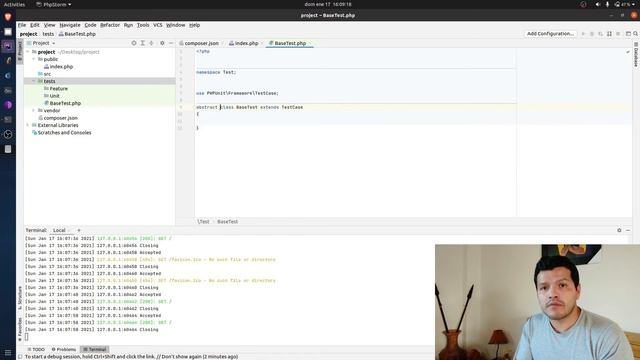Collapse the public folder
640x360 pixels.
34,59
